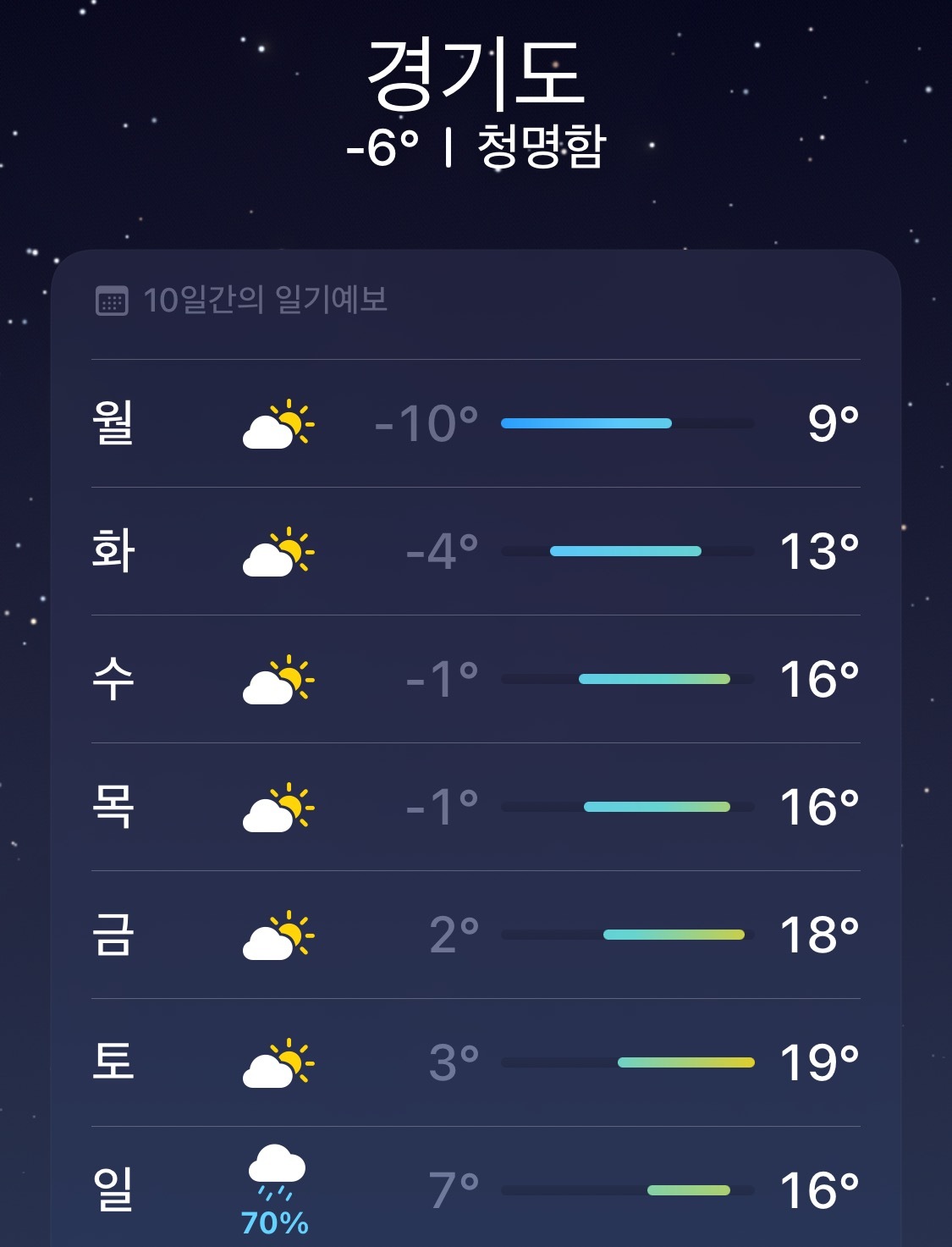The width and height of the screenshot is (952, 1247).
Task: Tap the 19° high temperature on 토
Action: tap(818, 1062)
